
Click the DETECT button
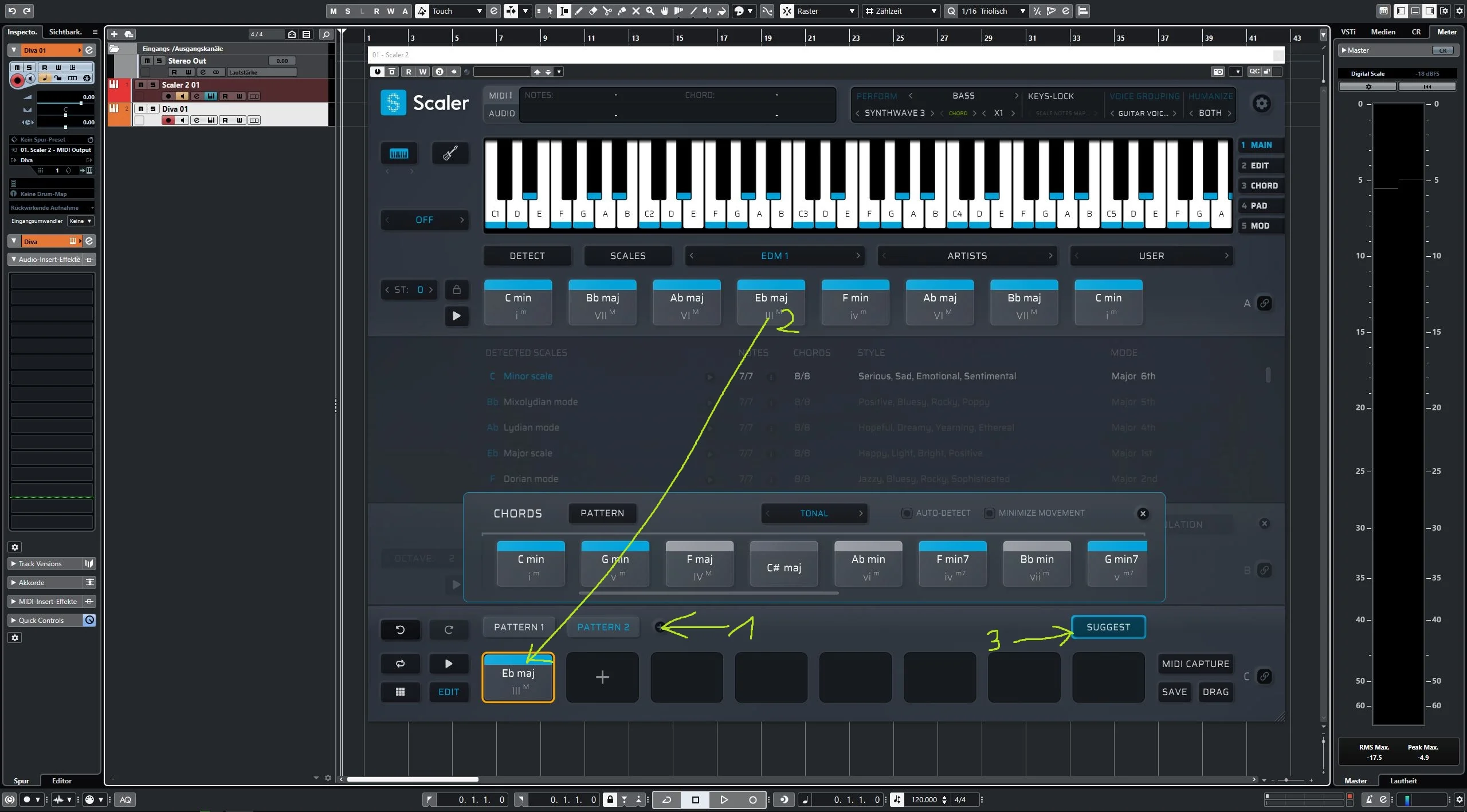527,256
